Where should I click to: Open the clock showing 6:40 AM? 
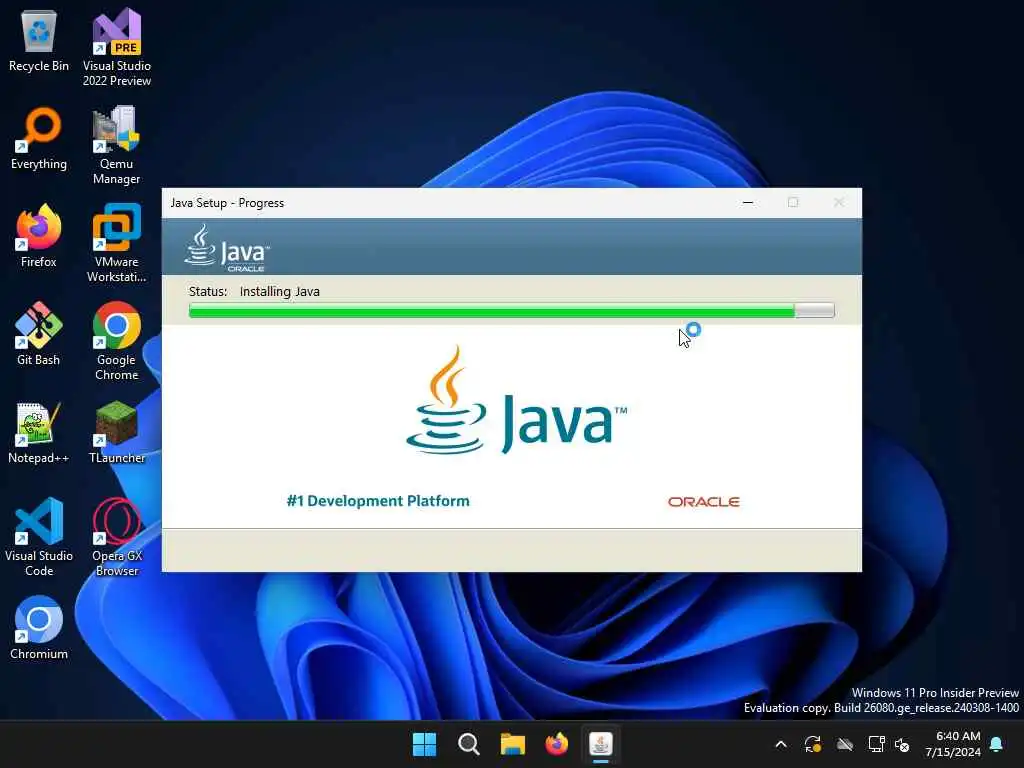tap(953, 744)
